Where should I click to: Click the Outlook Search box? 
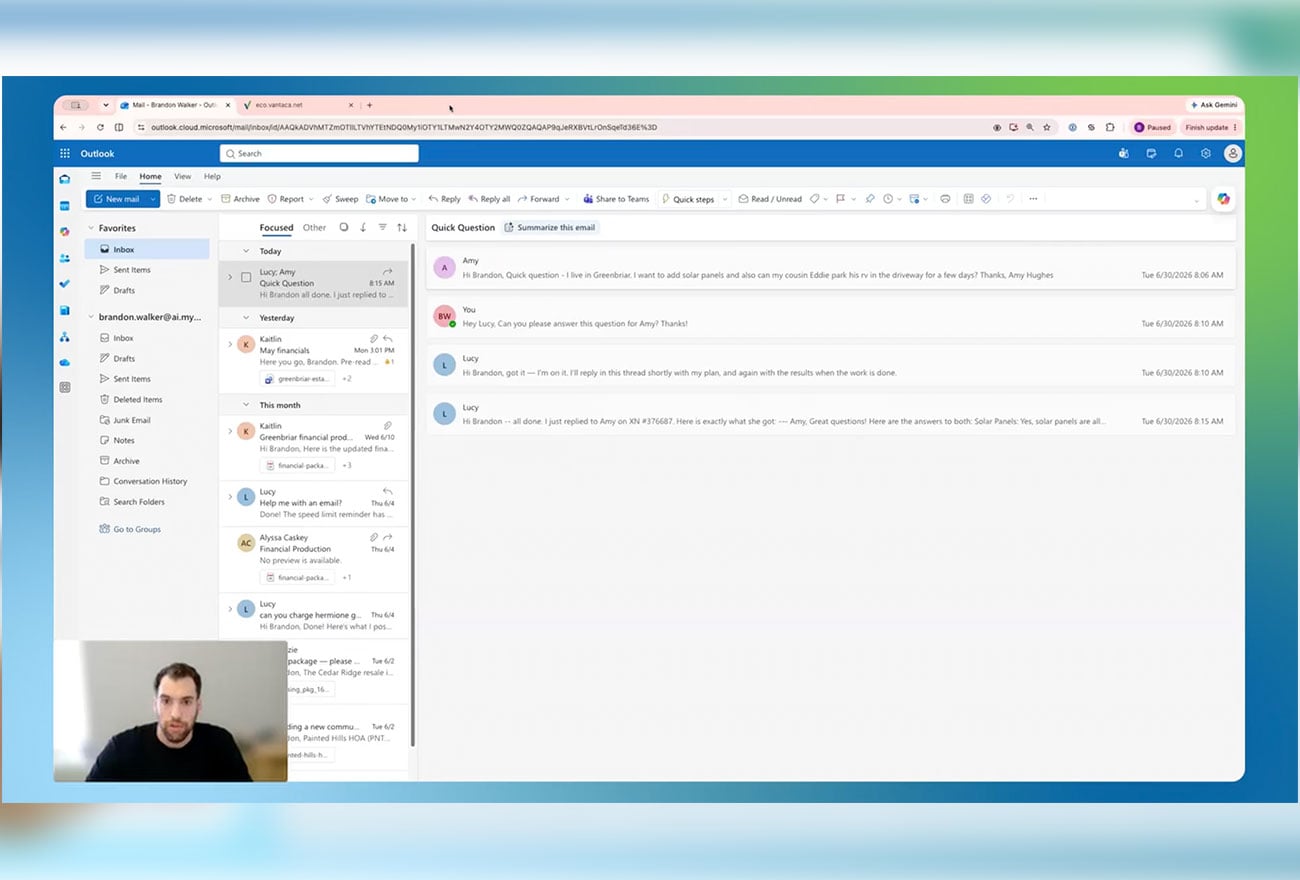point(319,153)
